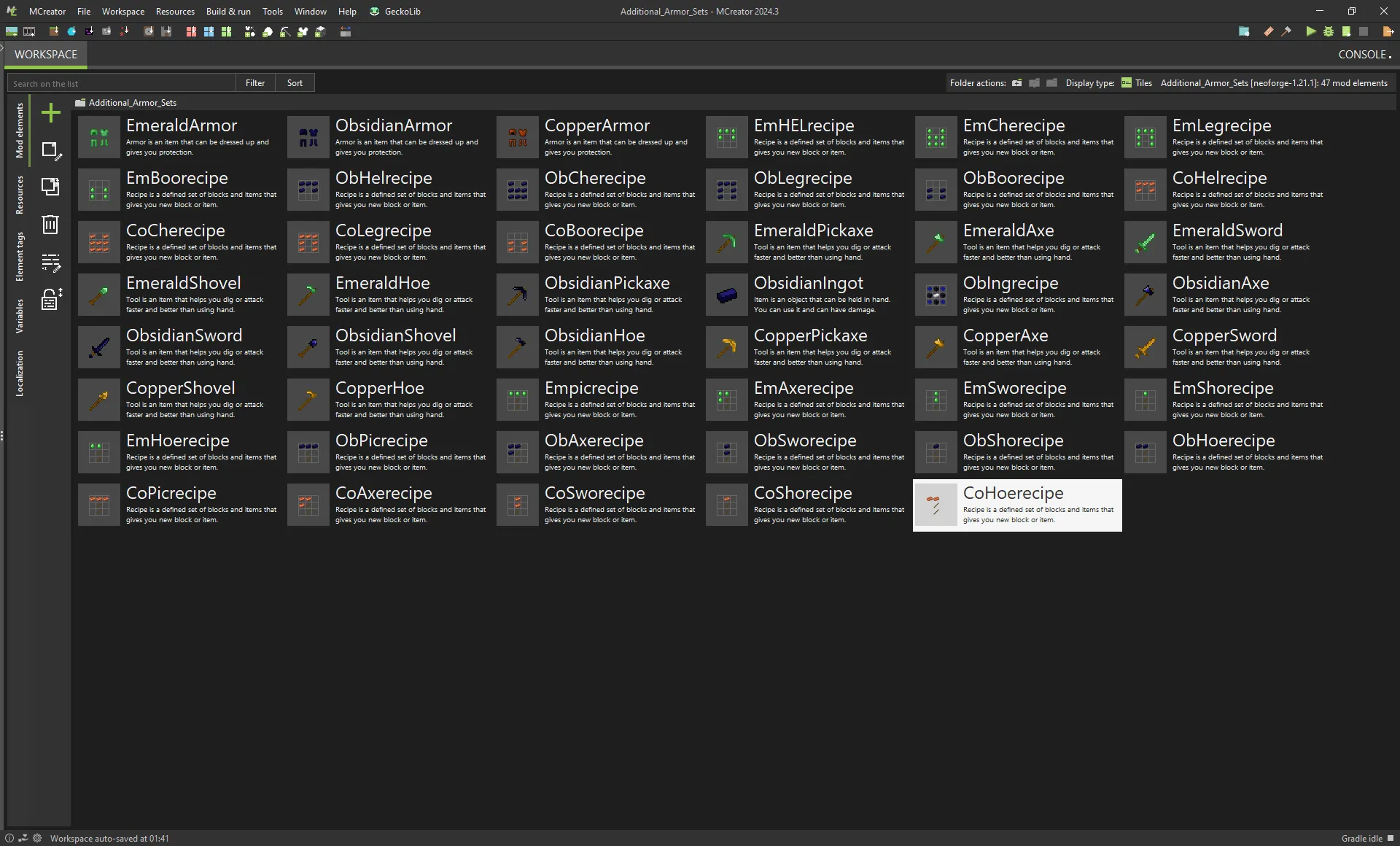Open the workspace settings folder icon
The image size is (1400, 846).
point(1244,31)
